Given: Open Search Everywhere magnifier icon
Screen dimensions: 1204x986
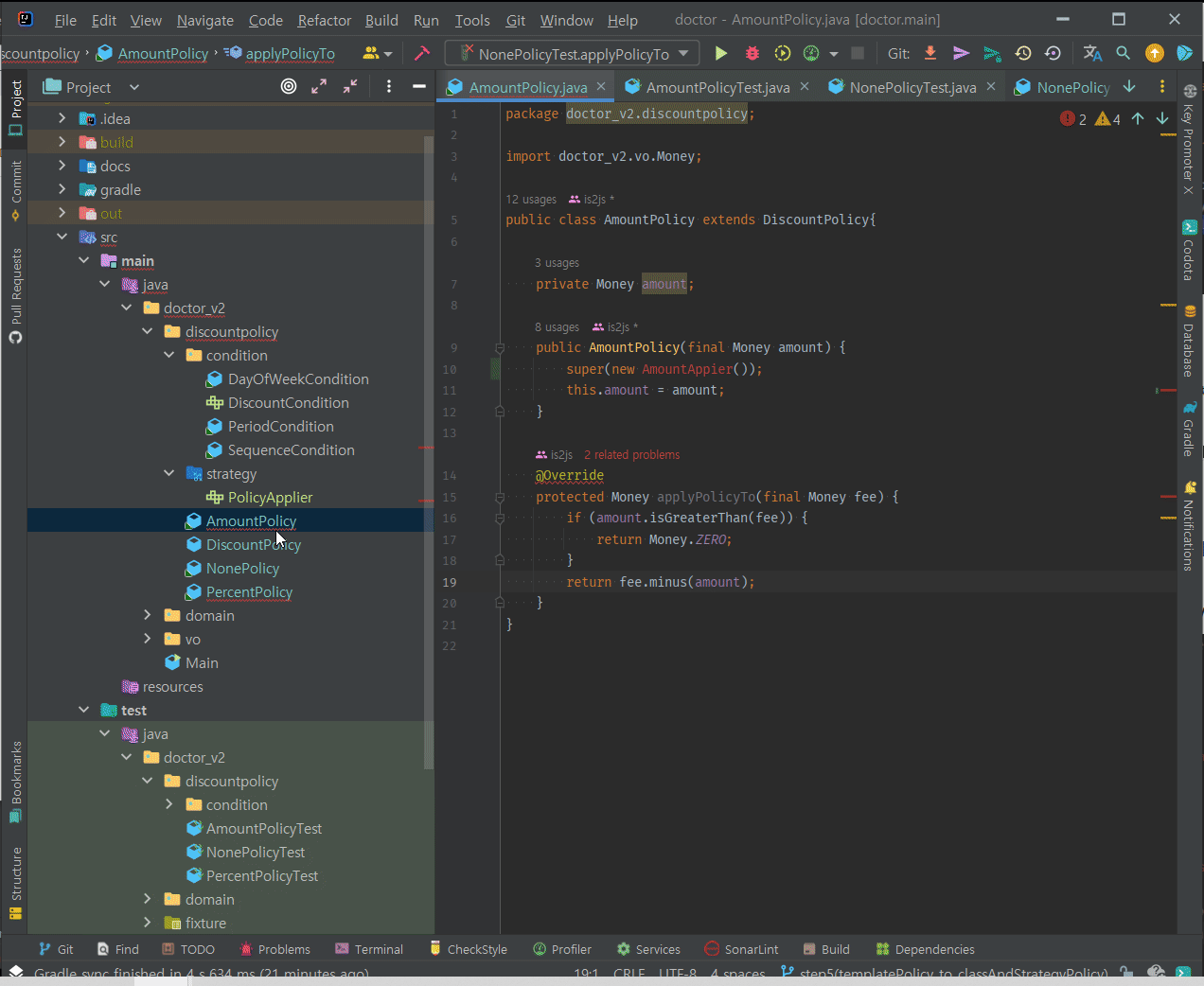Looking at the screenshot, I should pyautogui.click(x=1124, y=54).
